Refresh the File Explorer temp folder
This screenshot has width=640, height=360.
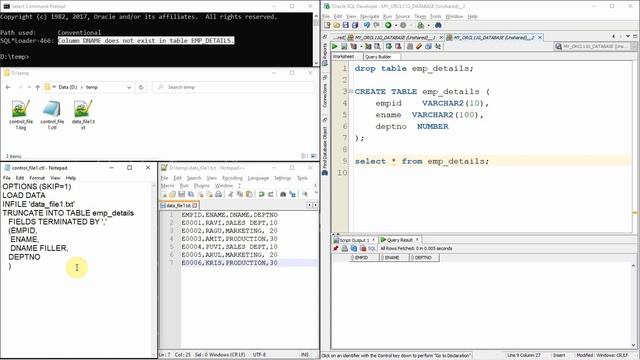click(x=141, y=87)
